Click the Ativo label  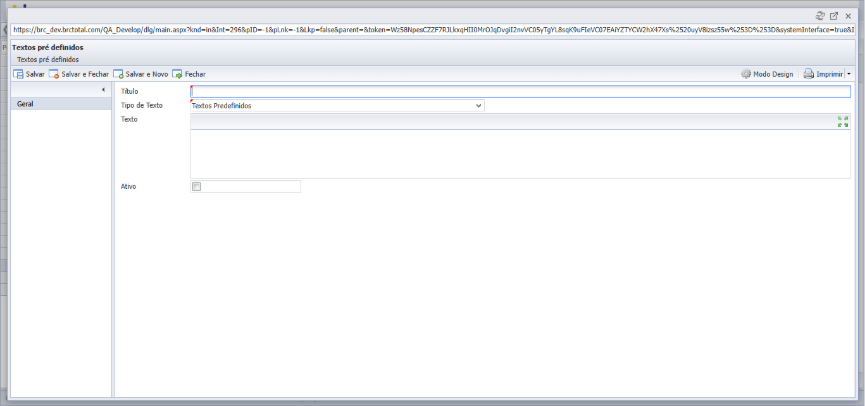pyautogui.click(x=129, y=186)
